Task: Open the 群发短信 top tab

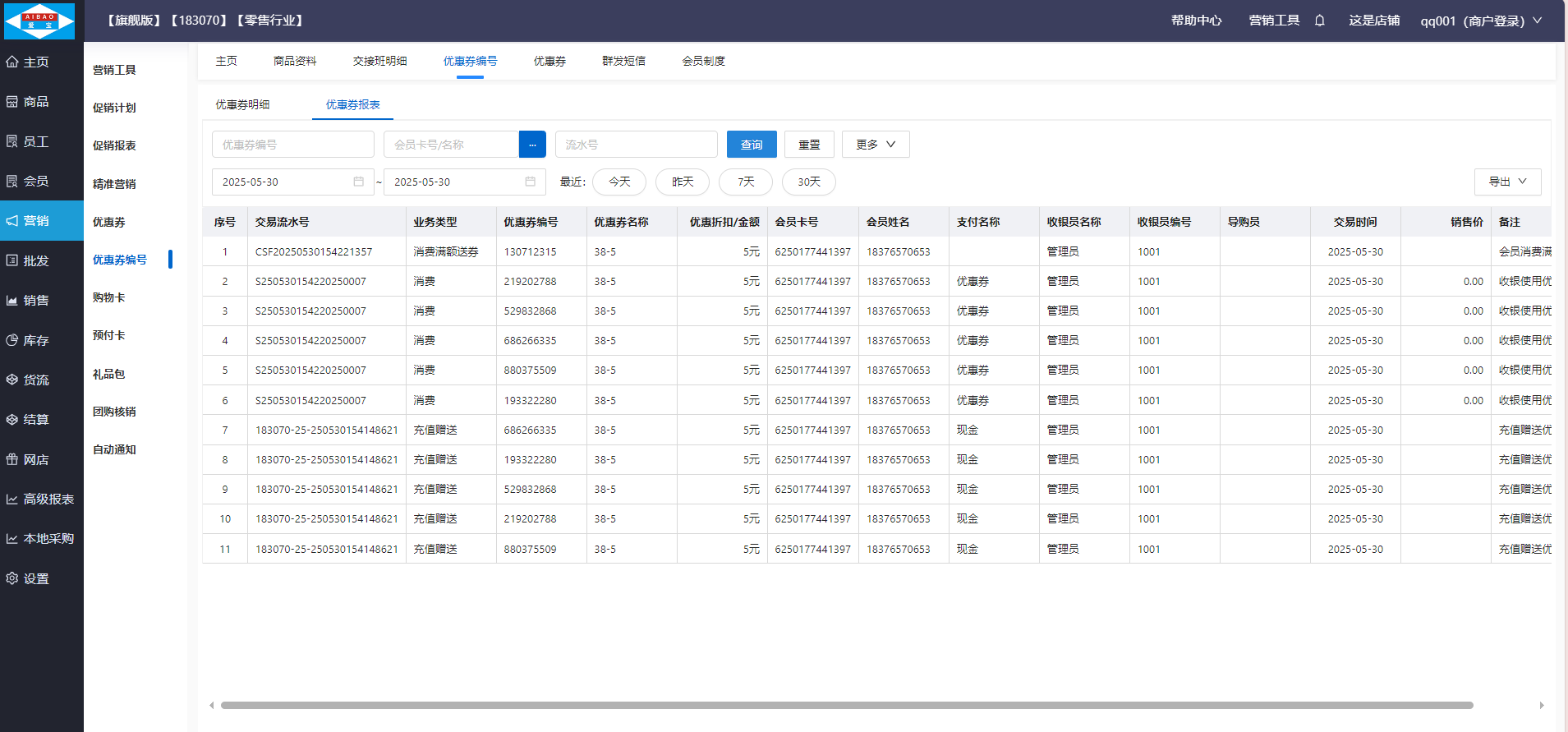Action: pos(623,61)
